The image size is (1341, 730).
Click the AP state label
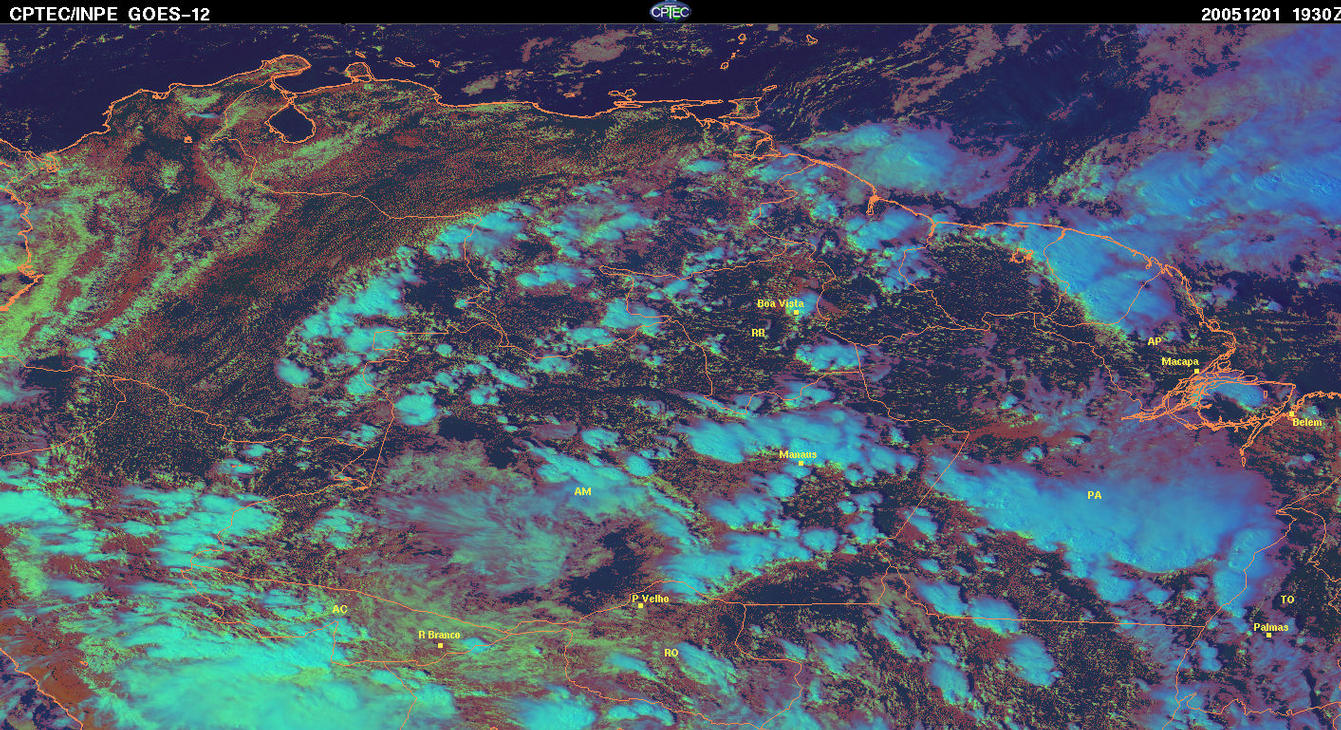pyautogui.click(x=1154, y=341)
